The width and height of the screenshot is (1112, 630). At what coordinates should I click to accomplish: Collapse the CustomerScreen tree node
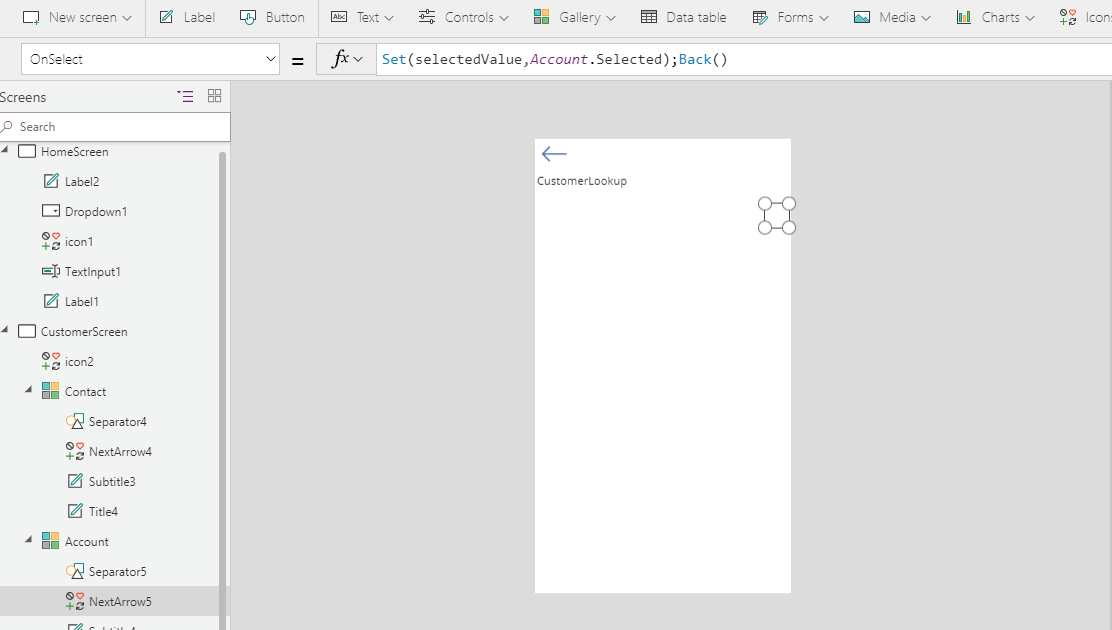point(5,330)
